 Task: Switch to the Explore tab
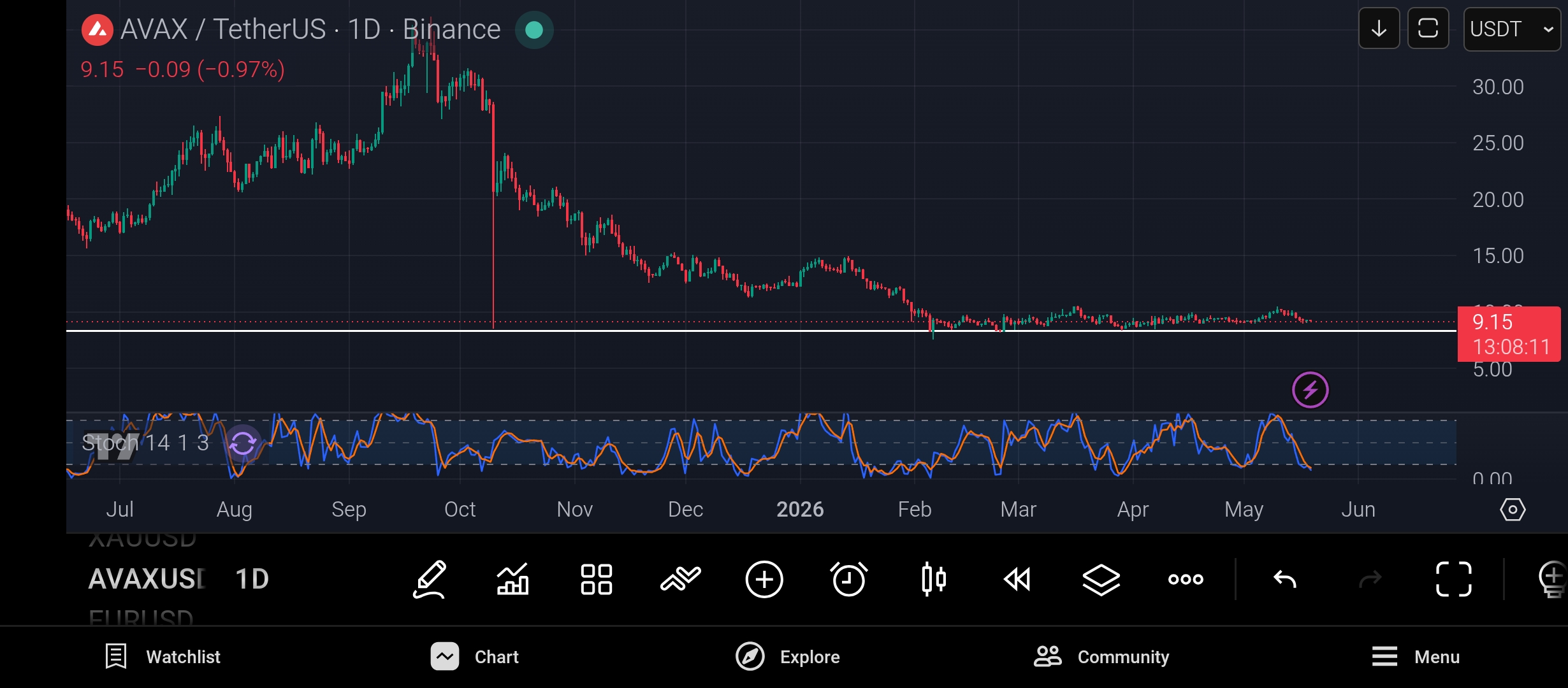788,657
